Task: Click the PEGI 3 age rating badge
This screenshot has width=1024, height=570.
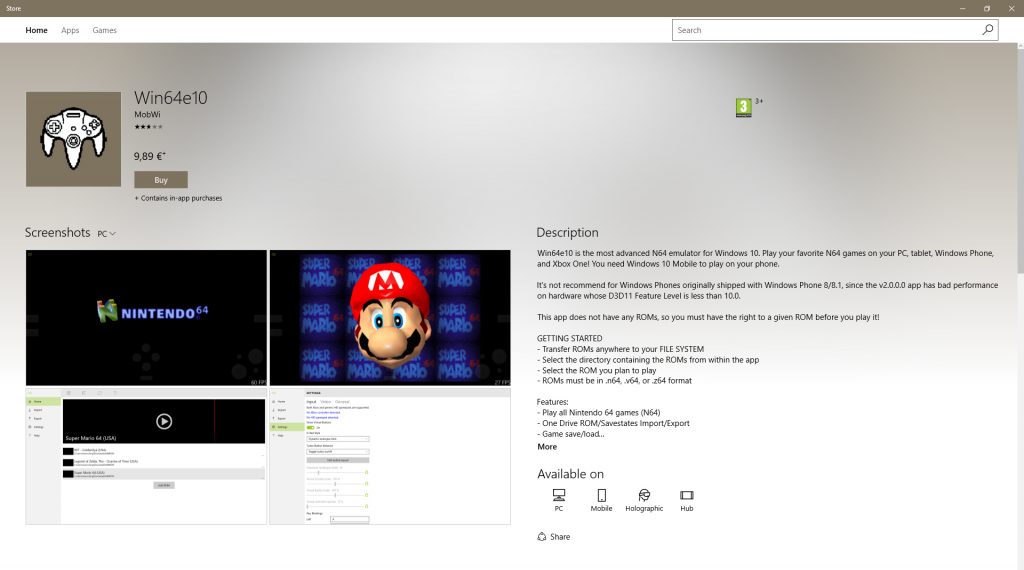Action: [743, 107]
